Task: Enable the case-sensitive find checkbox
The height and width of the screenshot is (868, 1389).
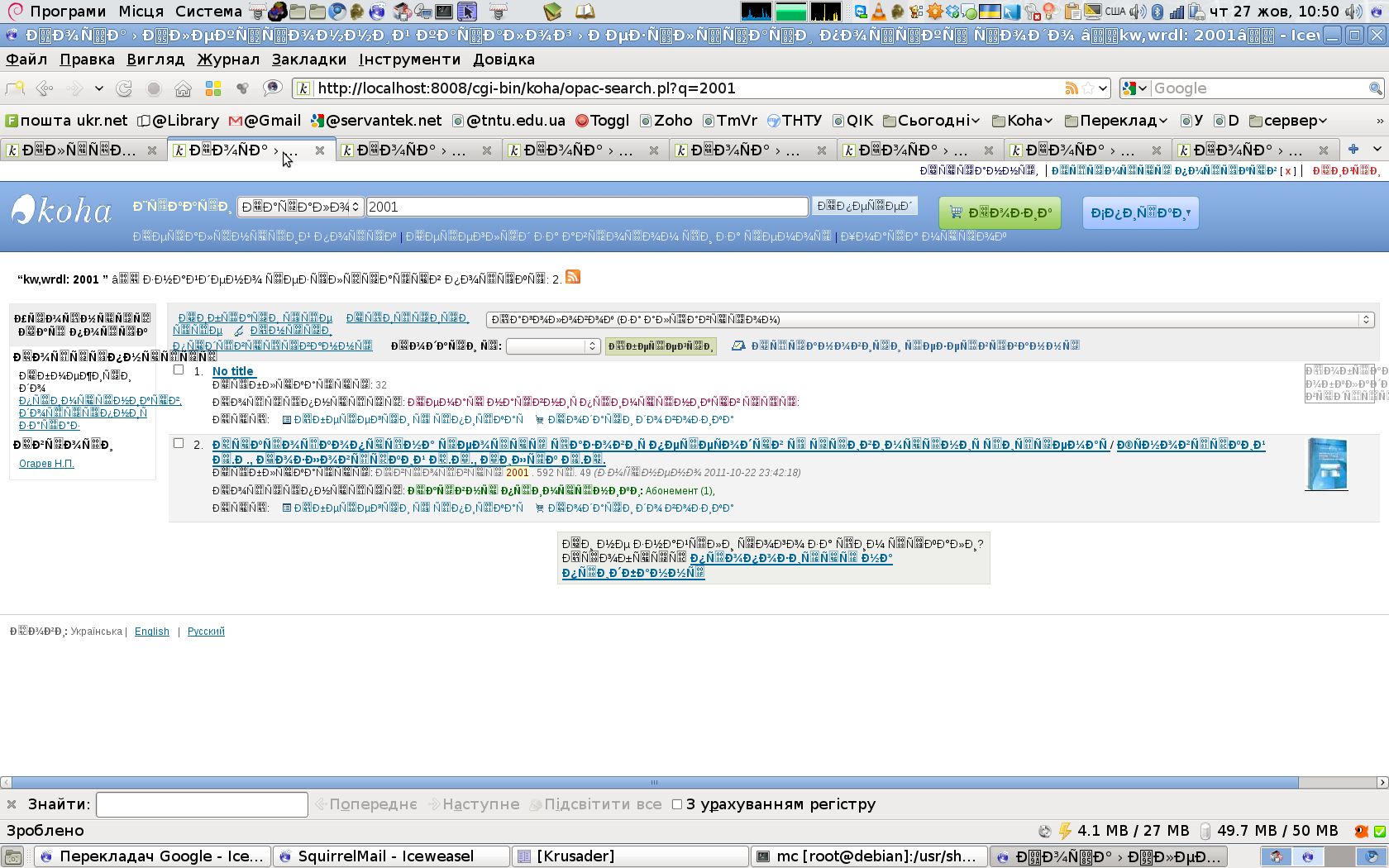Action: tap(677, 804)
